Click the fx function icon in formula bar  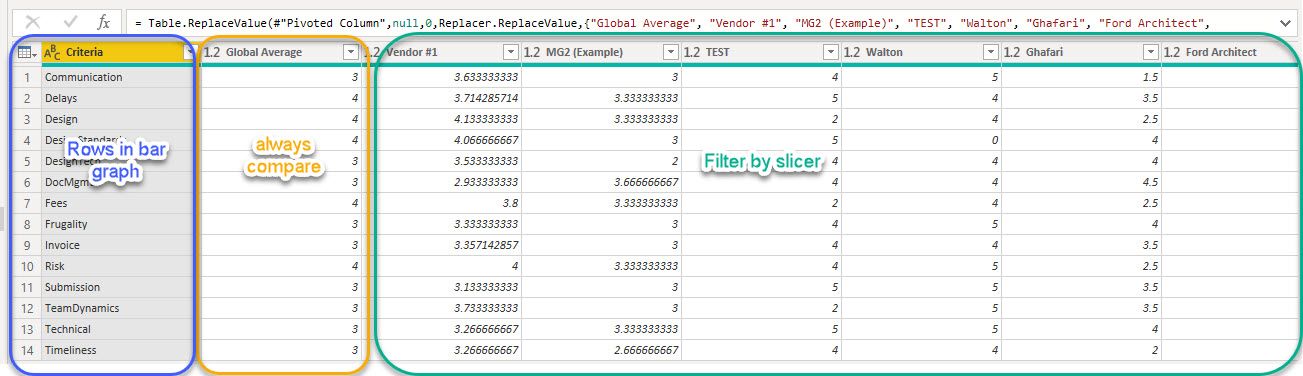tap(104, 21)
